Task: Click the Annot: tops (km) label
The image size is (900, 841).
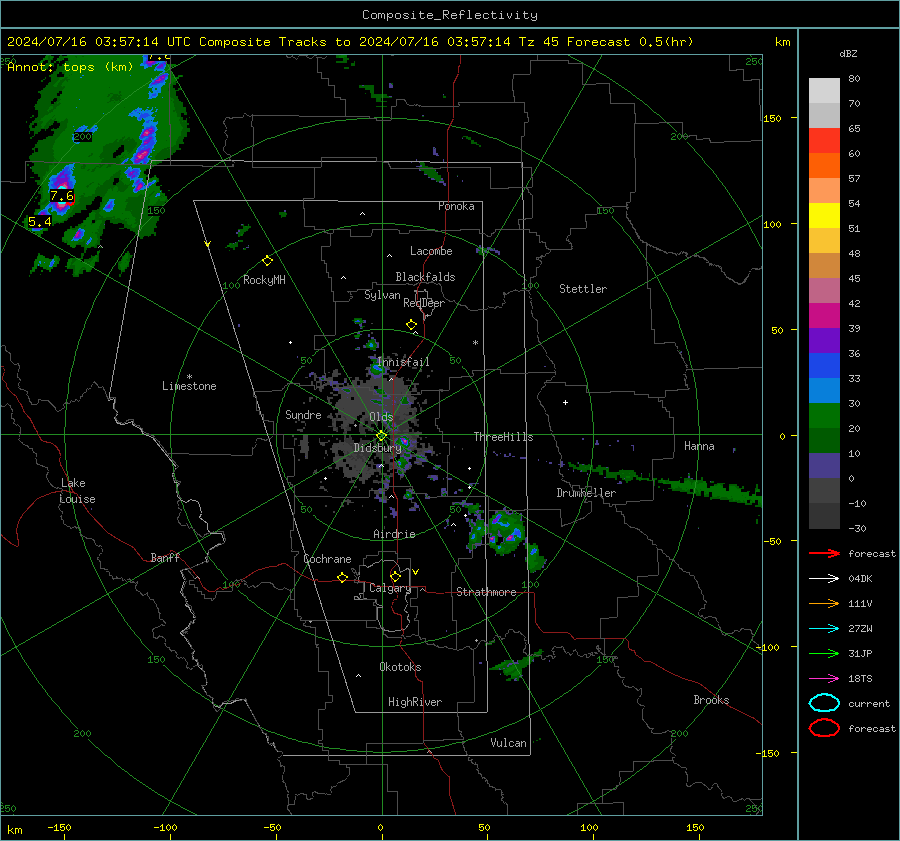Action: tap(70, 67)
